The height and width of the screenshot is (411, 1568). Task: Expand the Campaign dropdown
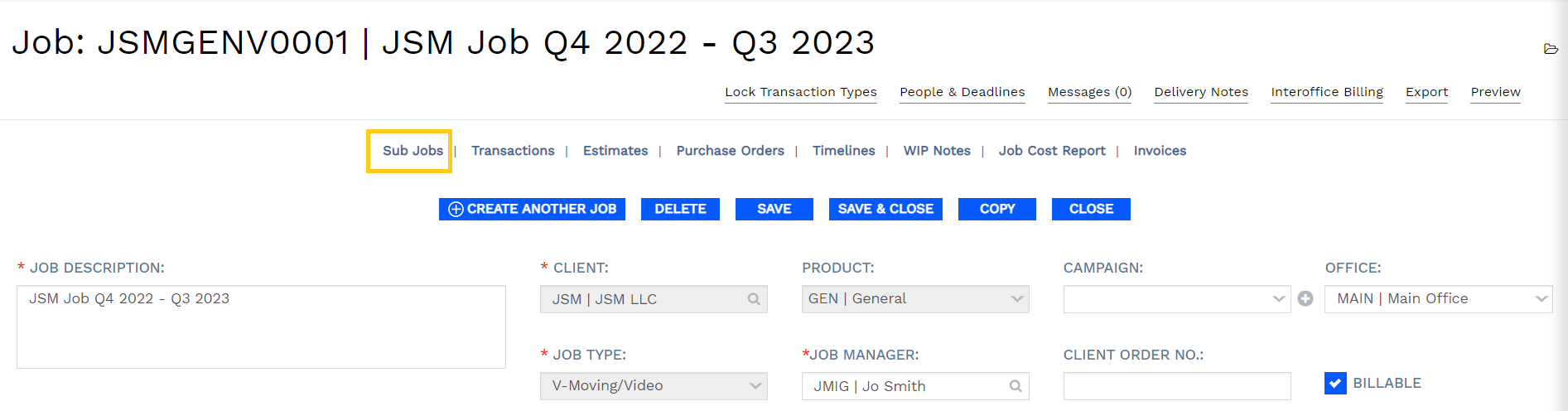[1278, 299]
